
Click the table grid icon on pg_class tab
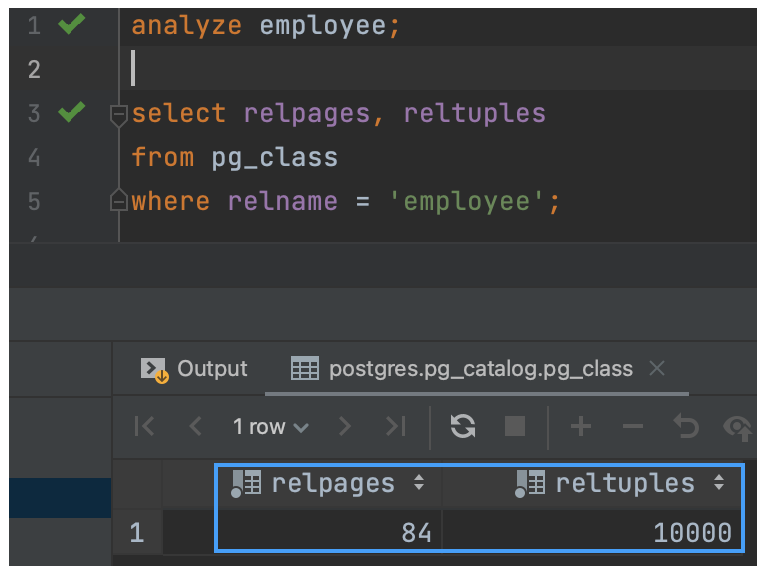pyautogui.click(x=305, y=368)
